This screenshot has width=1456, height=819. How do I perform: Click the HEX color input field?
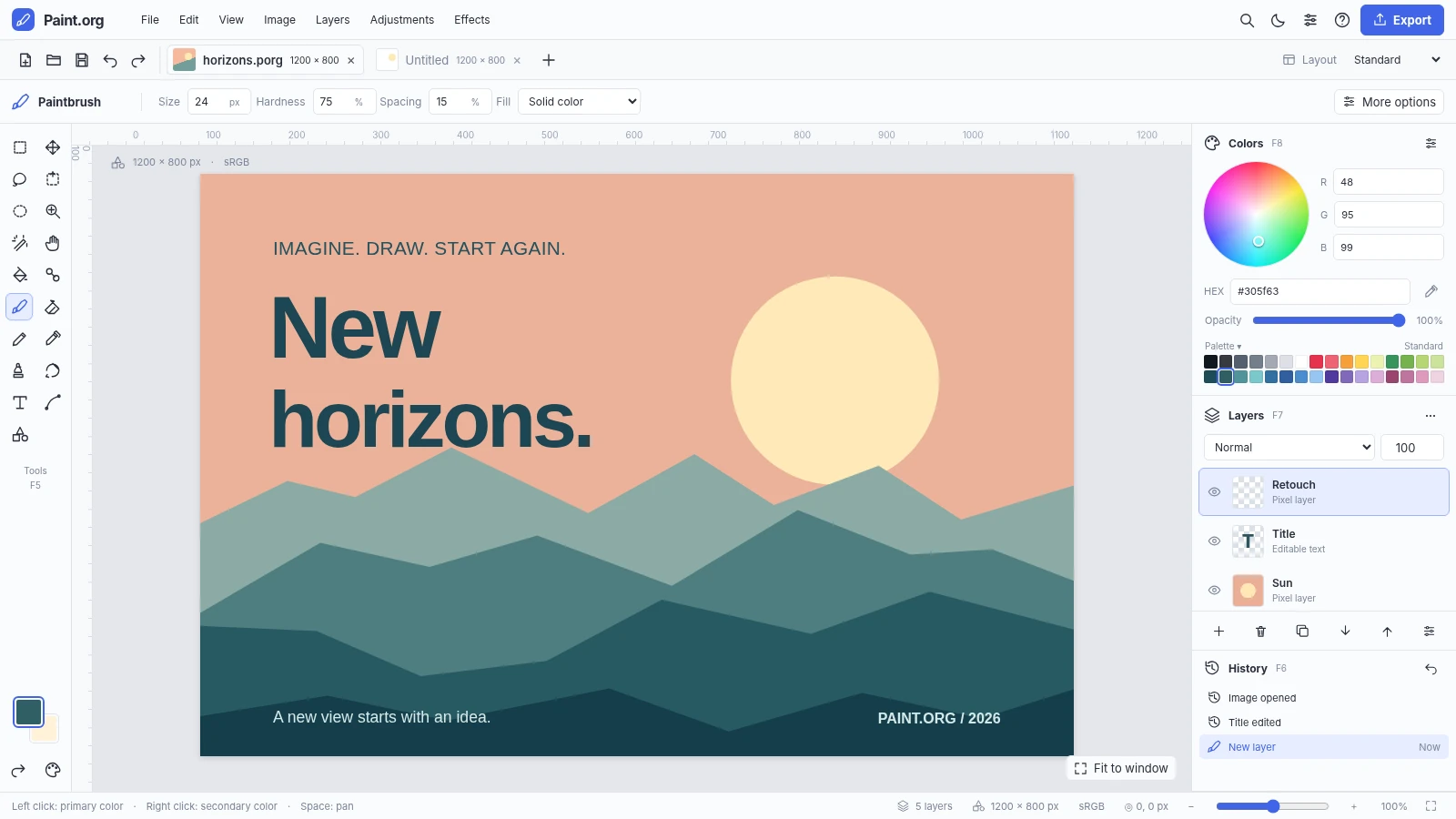(1319, 291)
